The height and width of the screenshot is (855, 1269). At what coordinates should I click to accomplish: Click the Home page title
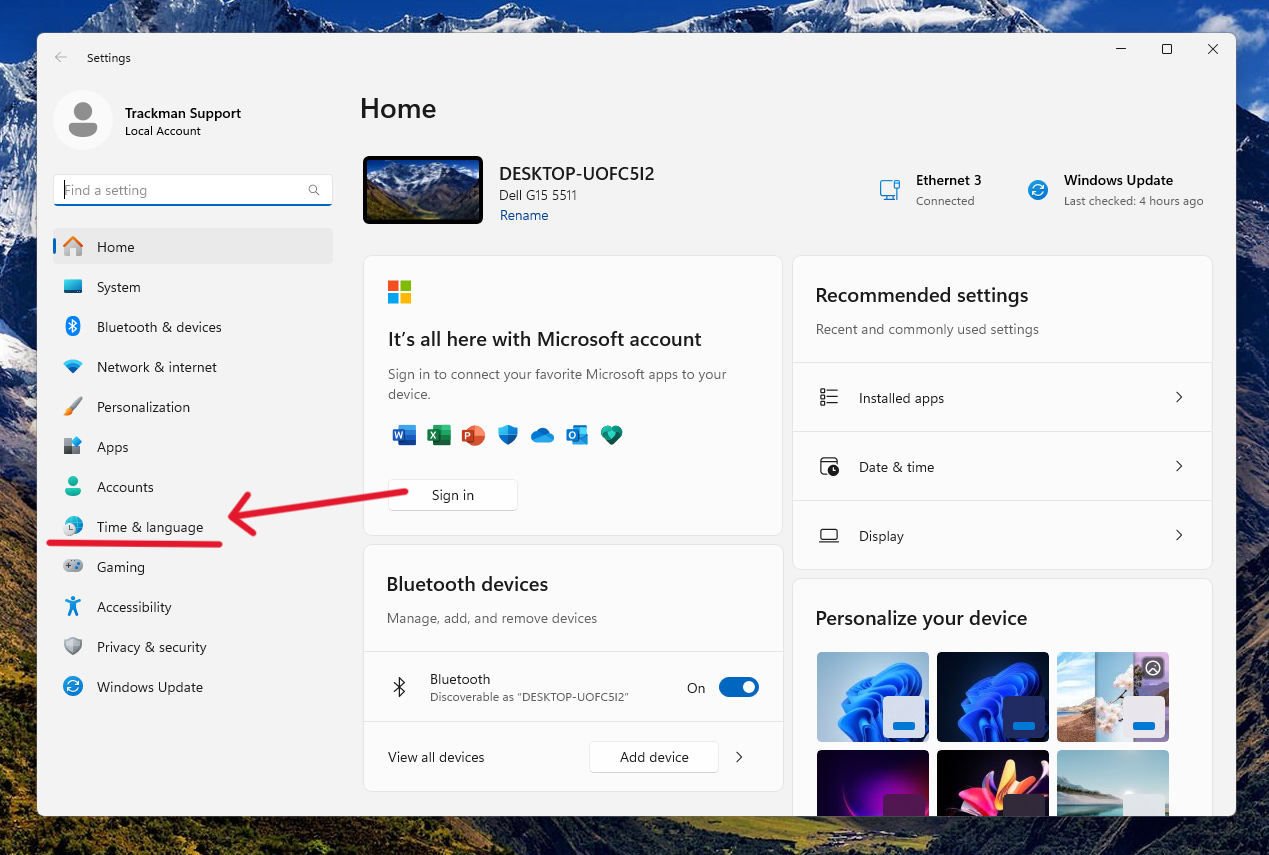pyautogui.click(x=398, y=109)
